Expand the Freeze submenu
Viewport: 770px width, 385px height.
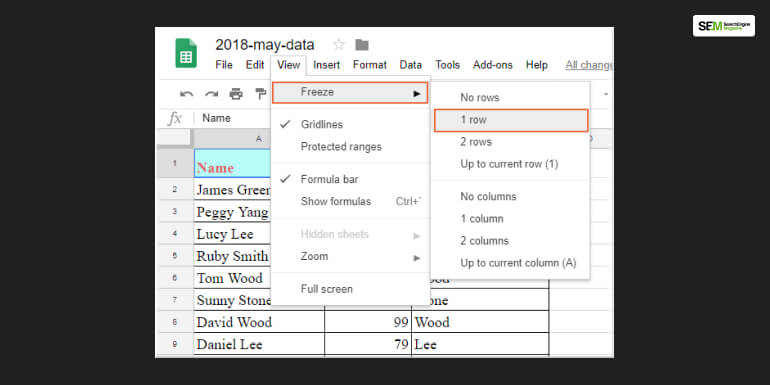click(x=350, y=92)
